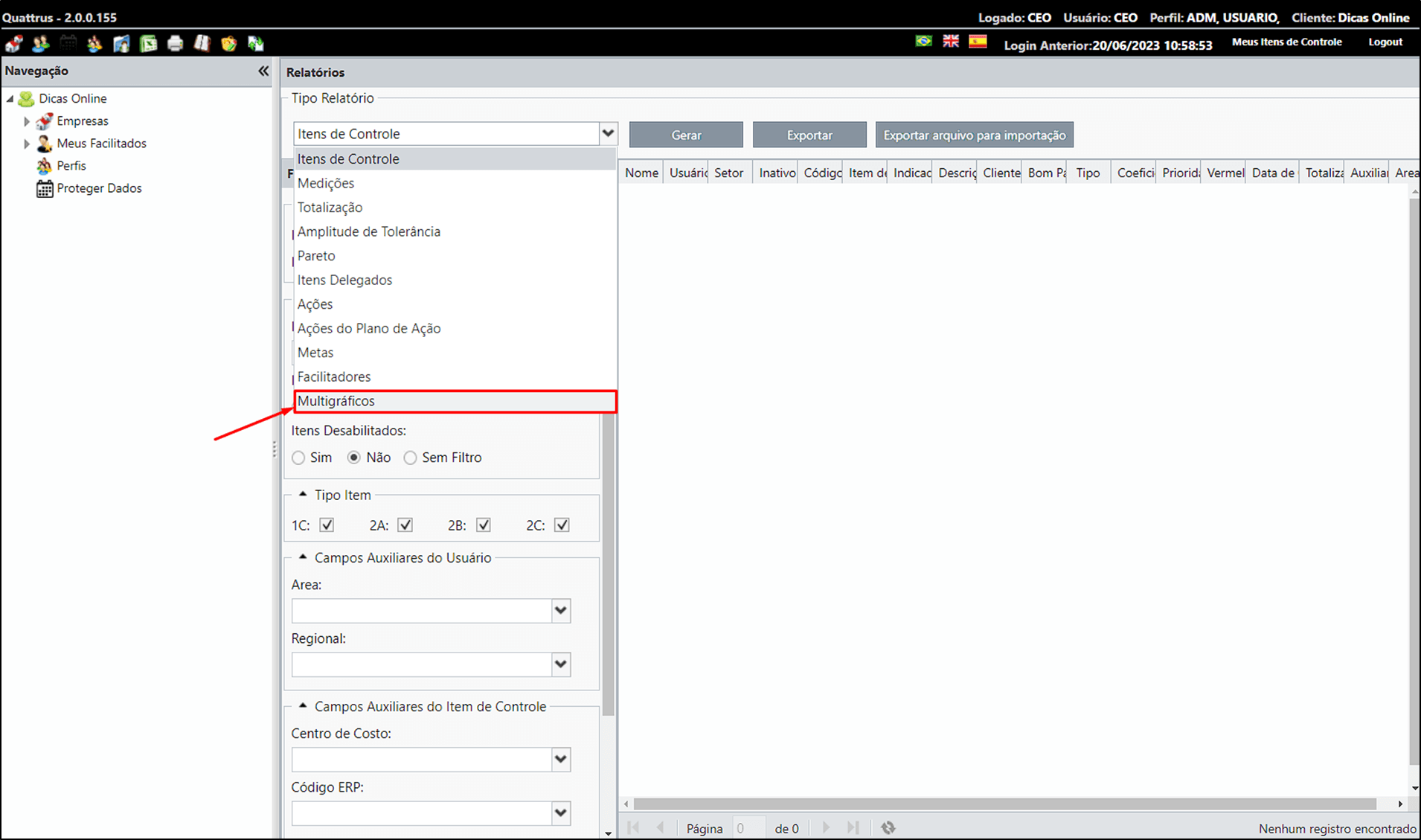Screen dimensions: 1421x840
Task: Select the Sim radio button
Action: [x=298, y=458]
